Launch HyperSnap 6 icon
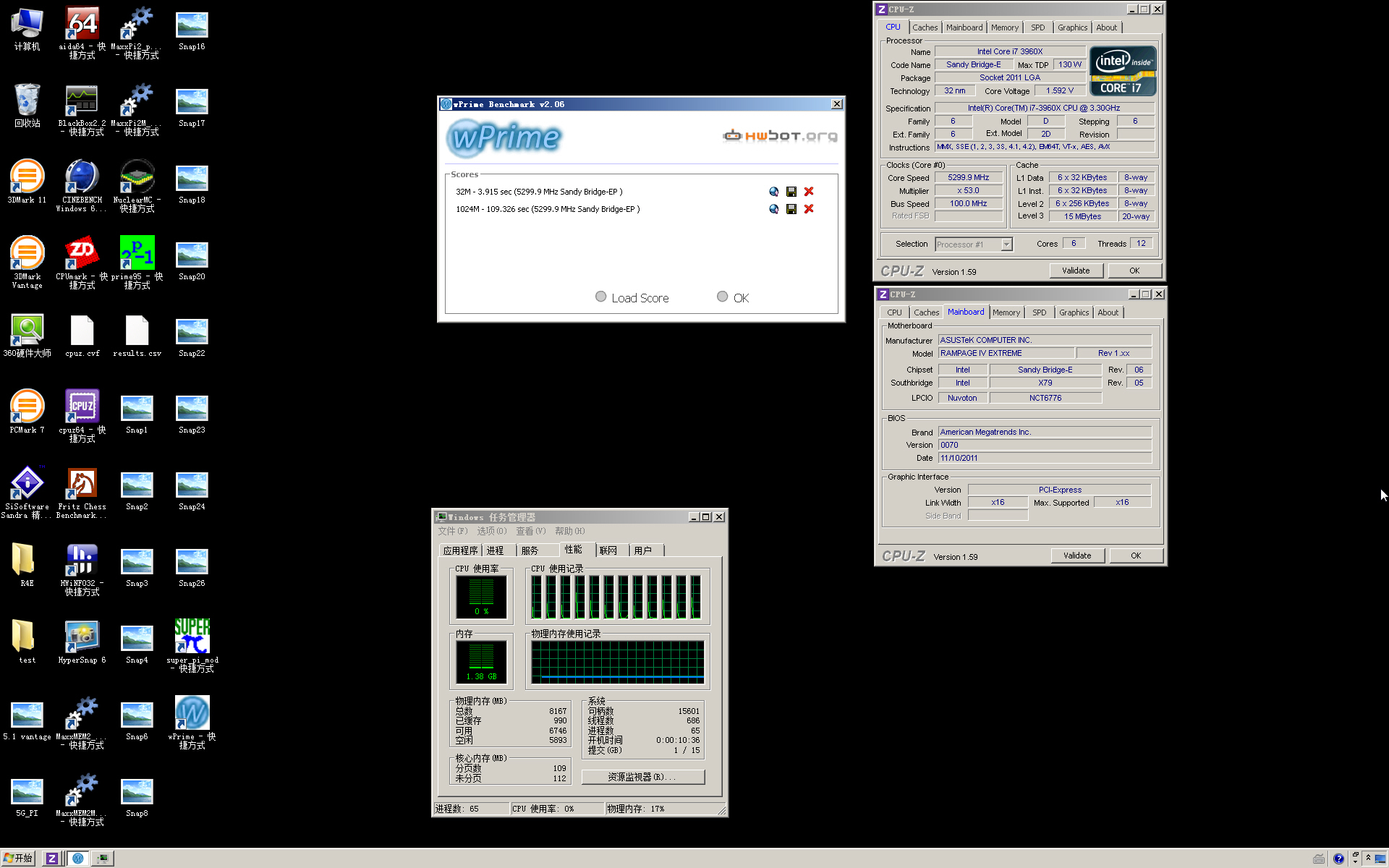Image resolution: width=1389 pixels, height=868 pixels. tap(82, 642)
